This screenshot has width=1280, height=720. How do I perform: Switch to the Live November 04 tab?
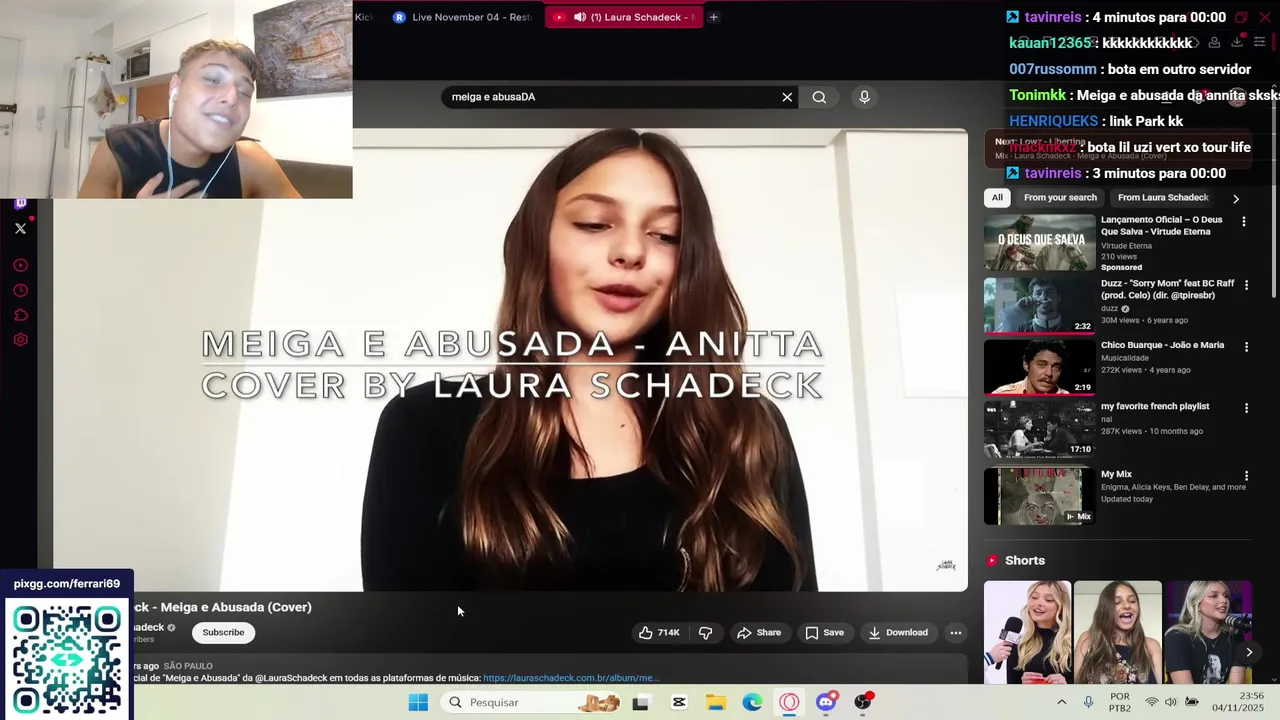point(463,17)
